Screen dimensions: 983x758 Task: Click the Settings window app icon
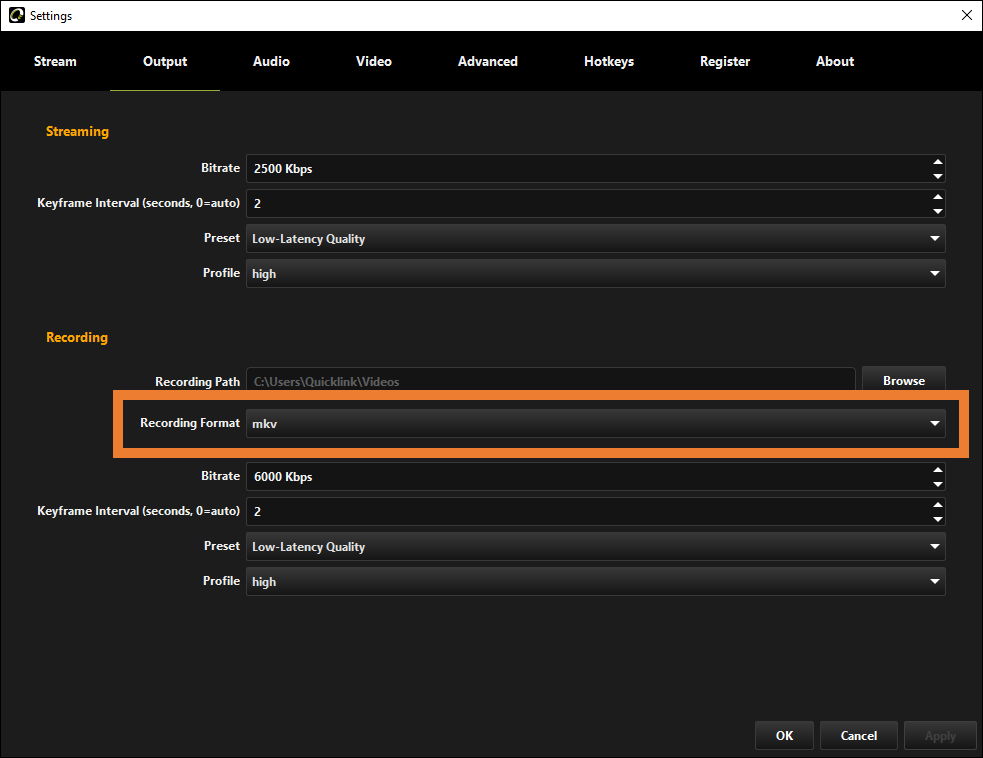coord(16,15)
